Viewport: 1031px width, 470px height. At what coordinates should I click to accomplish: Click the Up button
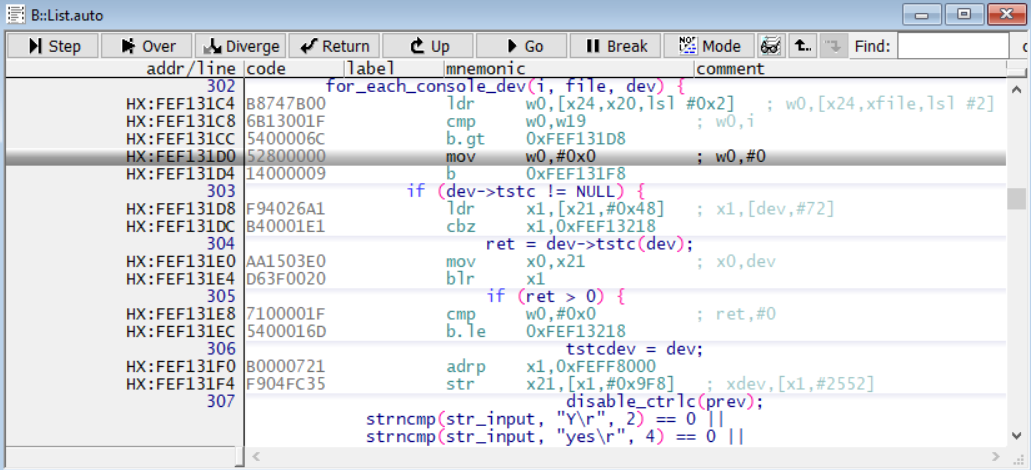tap(428, 46)
